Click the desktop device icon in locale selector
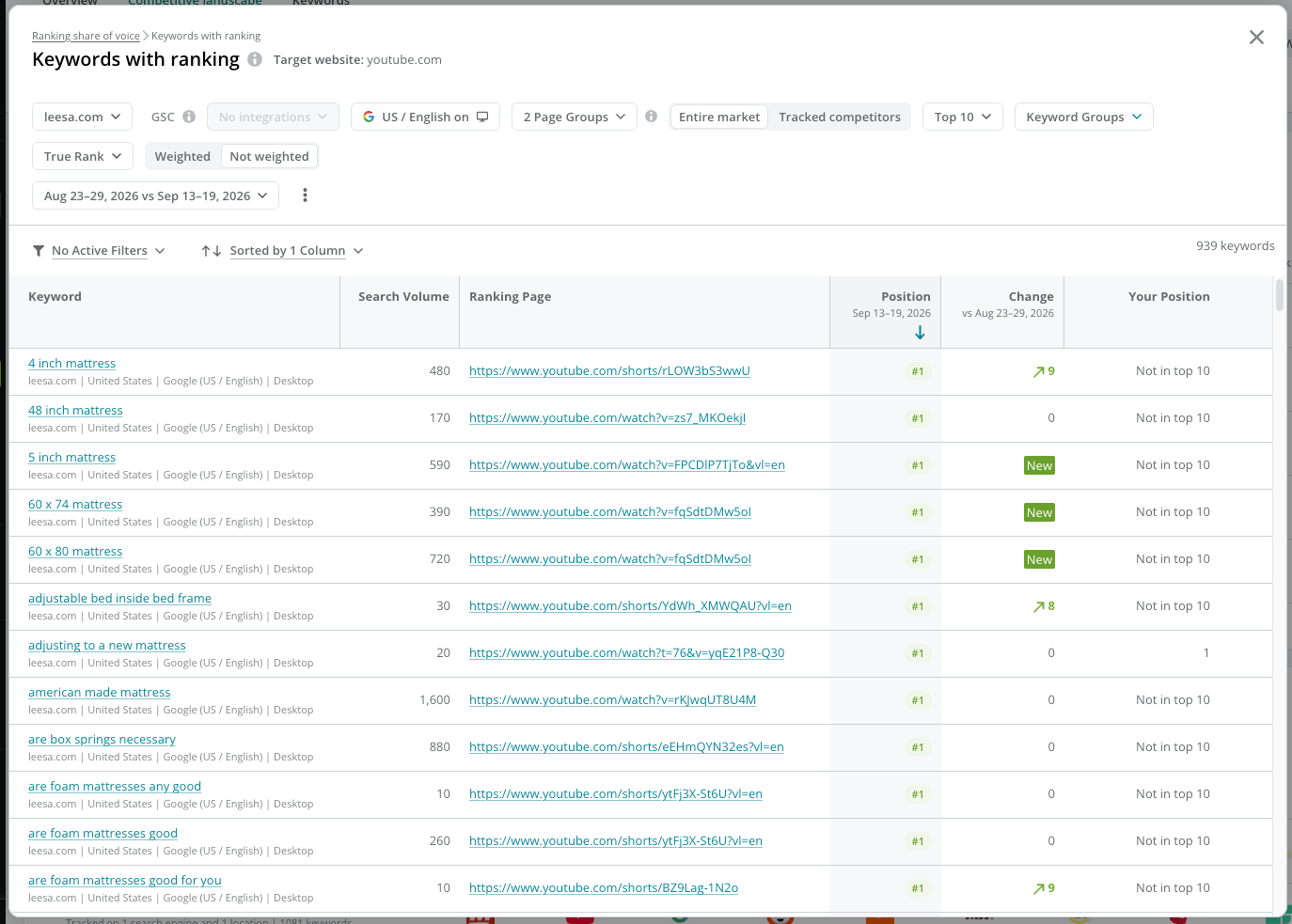Viewport: 1292px width, 924px height. click(x=482, y=117)
